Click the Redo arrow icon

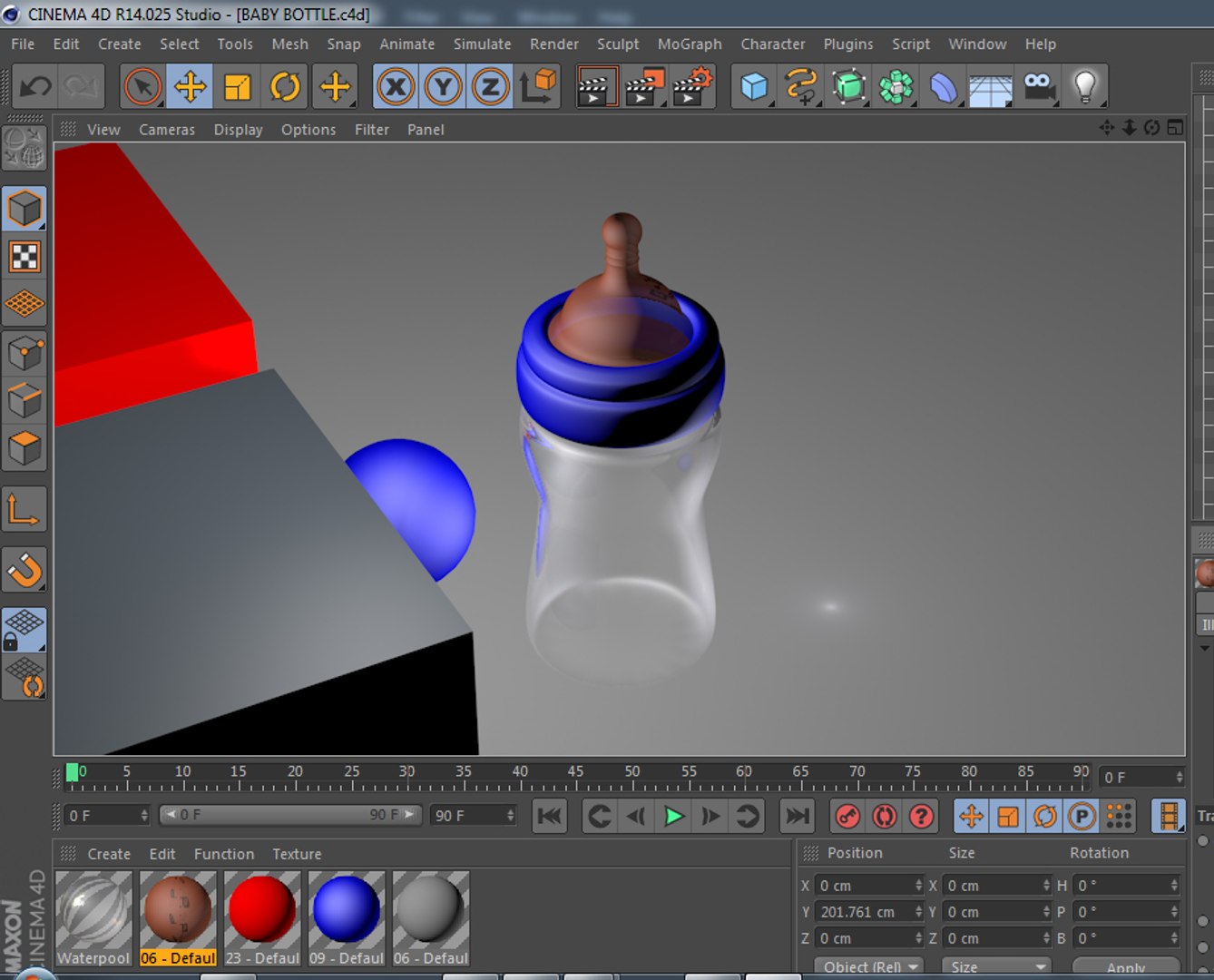tap(82, 87)
